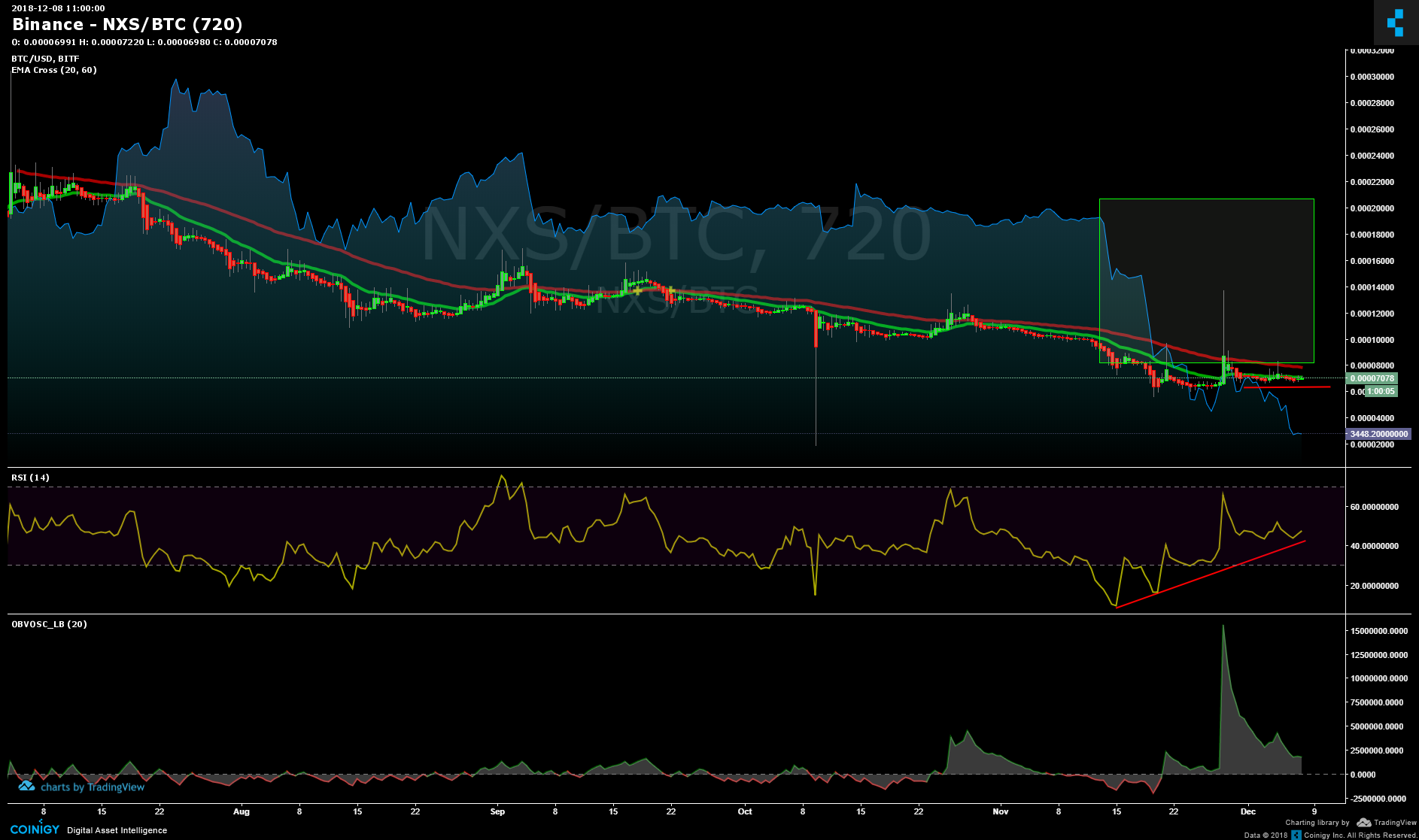
Task: Click the 15000000.0000 OBV axis label
Action: click(1378, 631)
